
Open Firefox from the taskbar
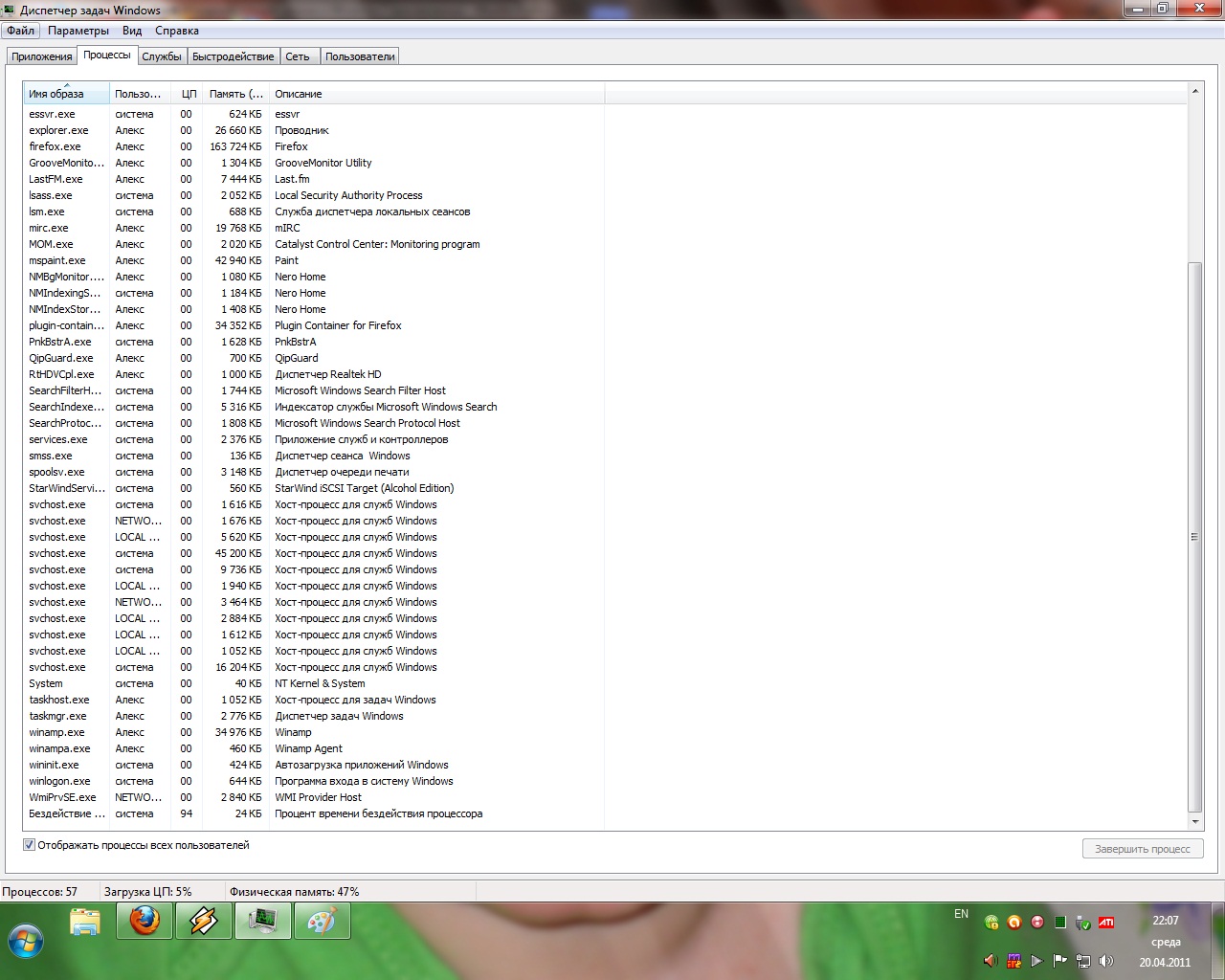tap(145, 922)
